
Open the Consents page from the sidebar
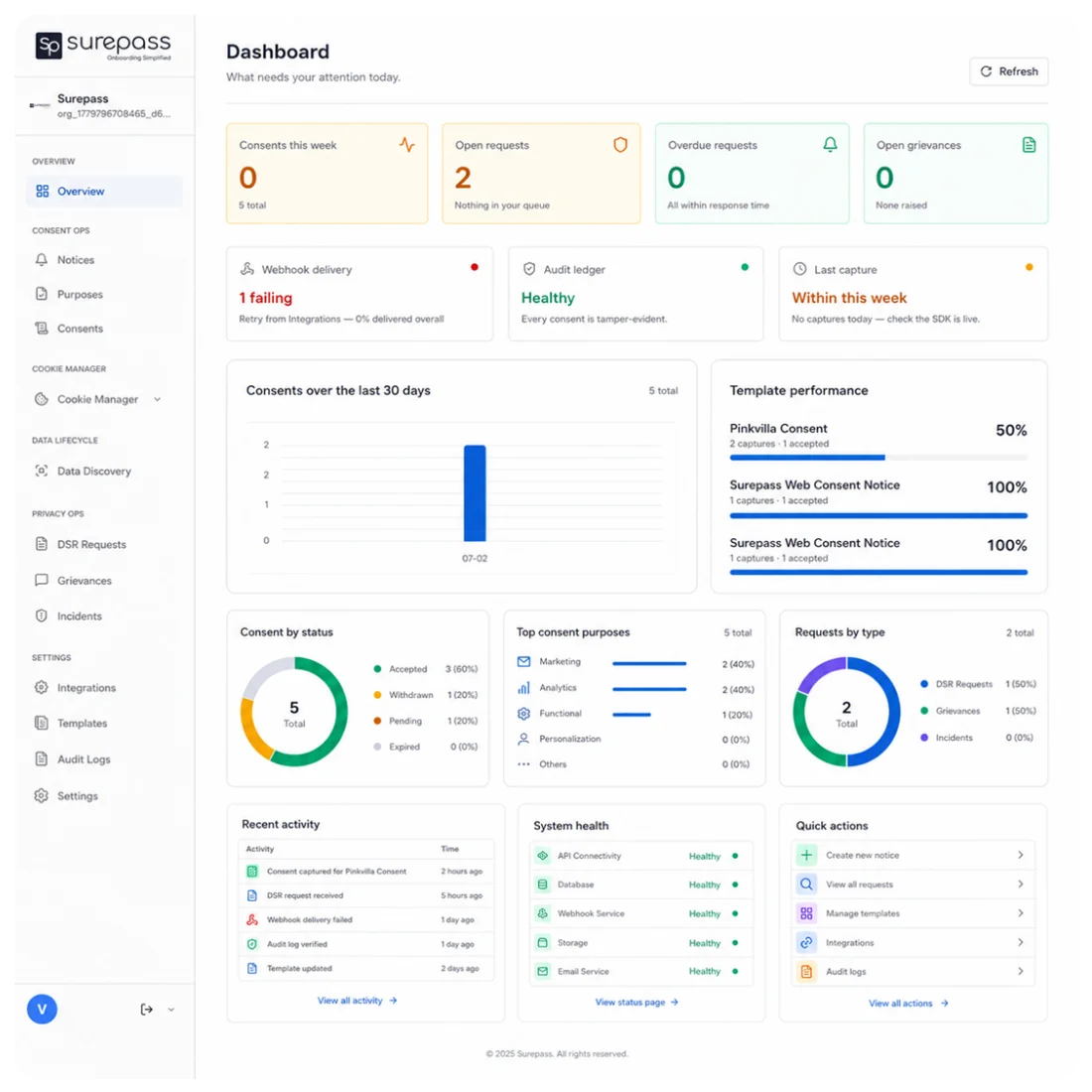click(x=104, y=328)
